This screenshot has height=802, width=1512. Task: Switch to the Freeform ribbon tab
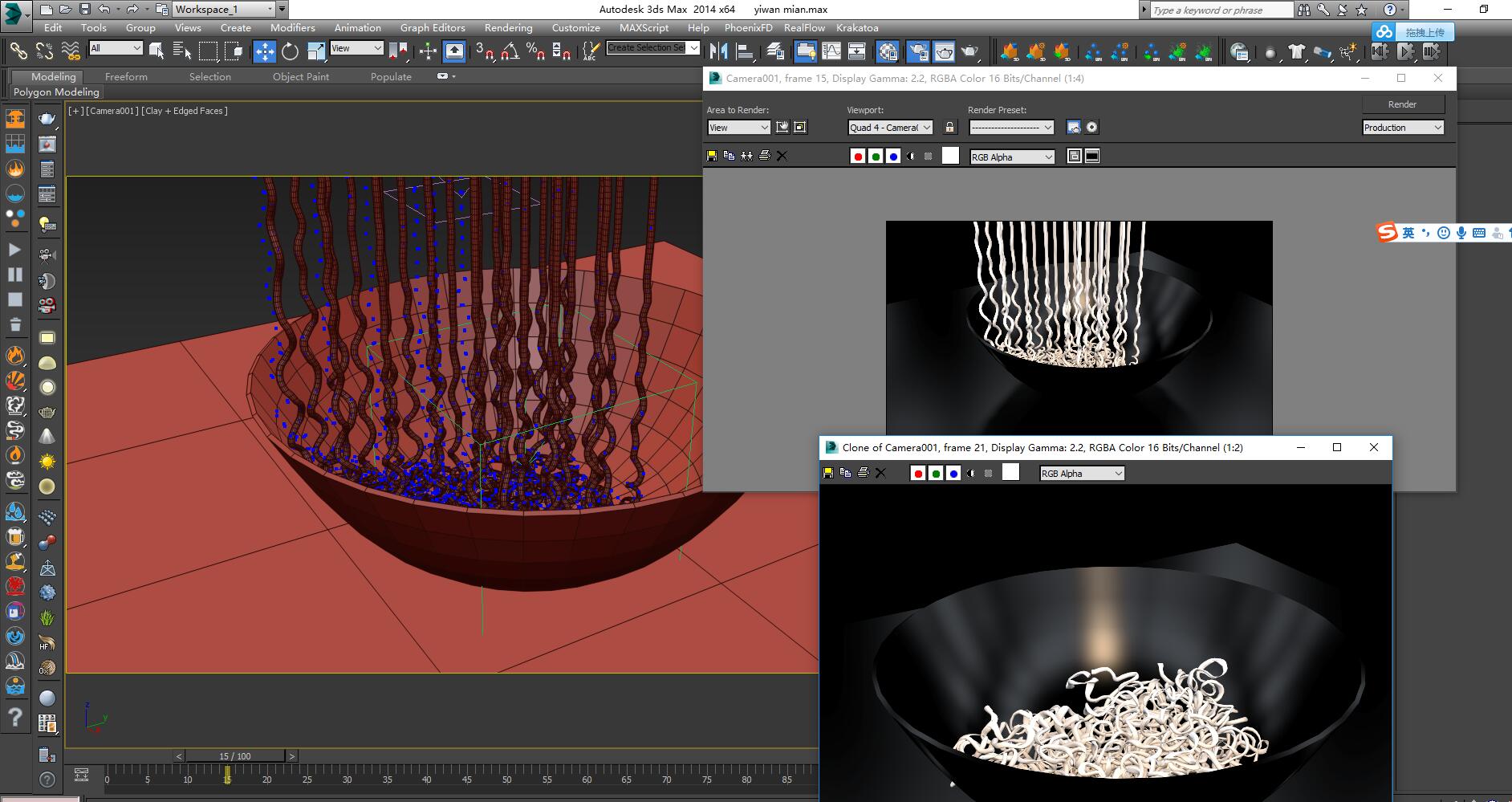coord(126,76)
